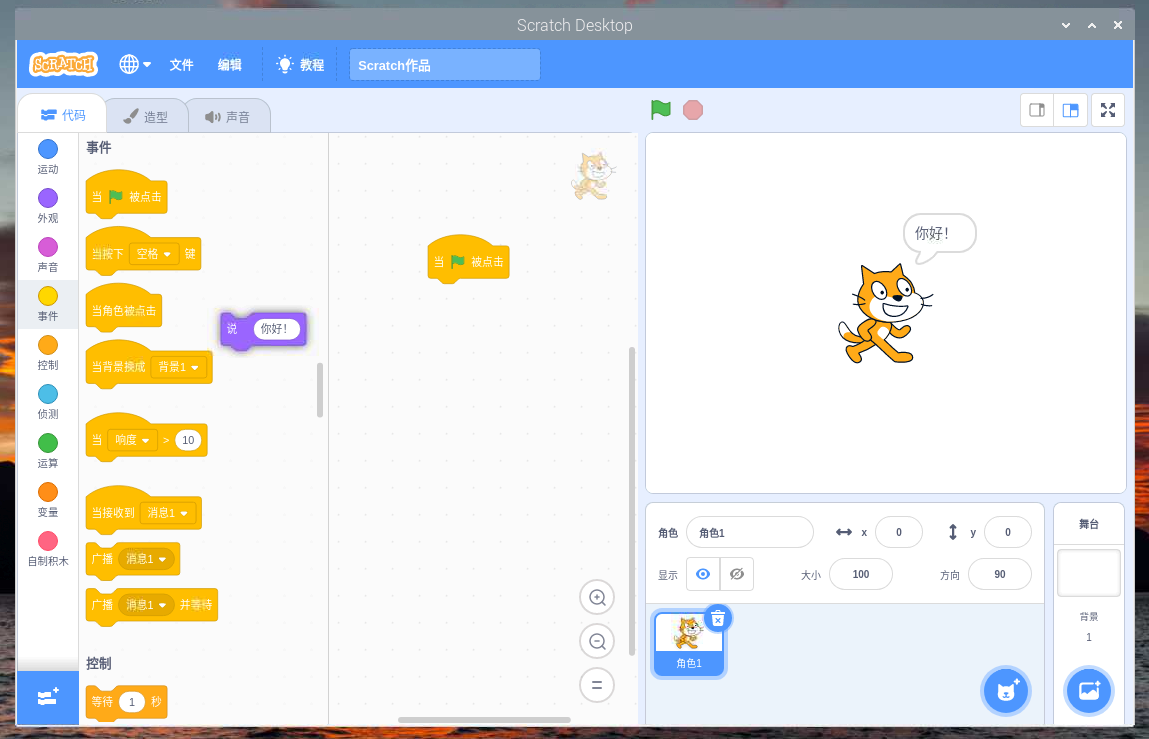Screen dimensions: 1149x739
Task: Click the choose a backdrop button
Action: (1089, 691)
